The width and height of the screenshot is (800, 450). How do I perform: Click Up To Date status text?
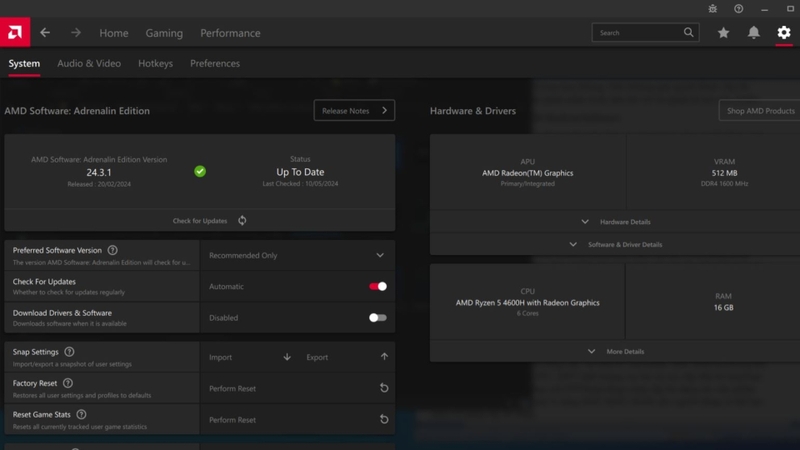(300, 172)
